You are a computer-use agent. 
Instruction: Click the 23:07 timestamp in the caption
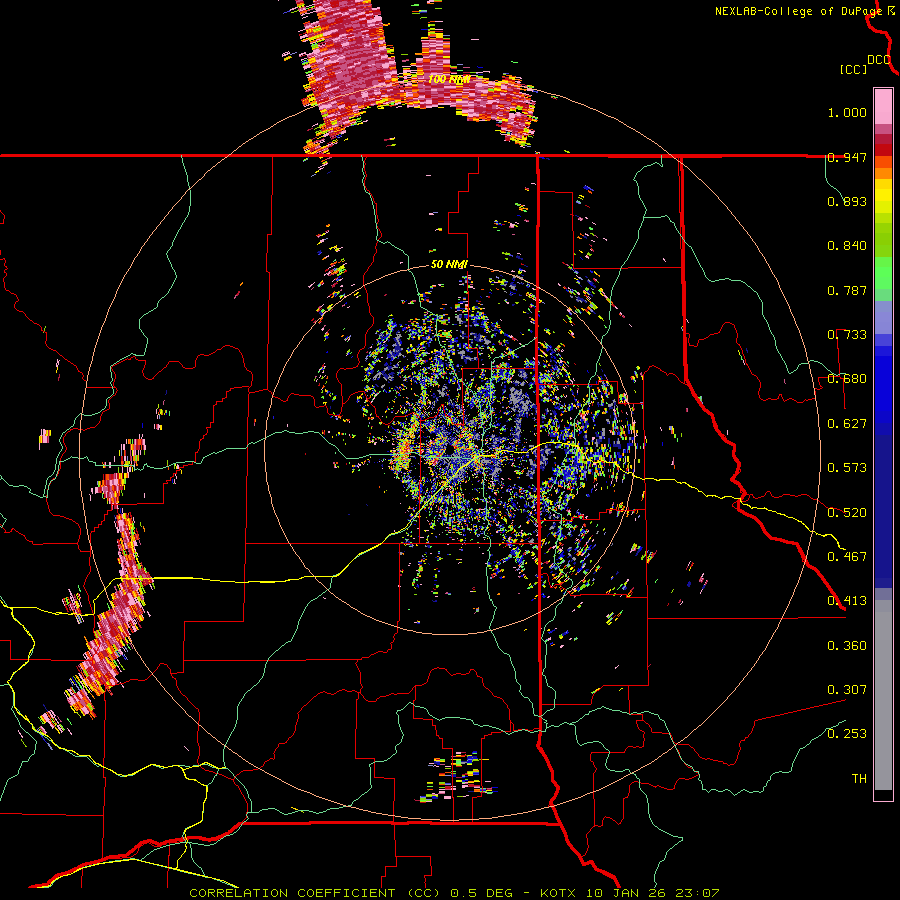click(x=696, y=893)
